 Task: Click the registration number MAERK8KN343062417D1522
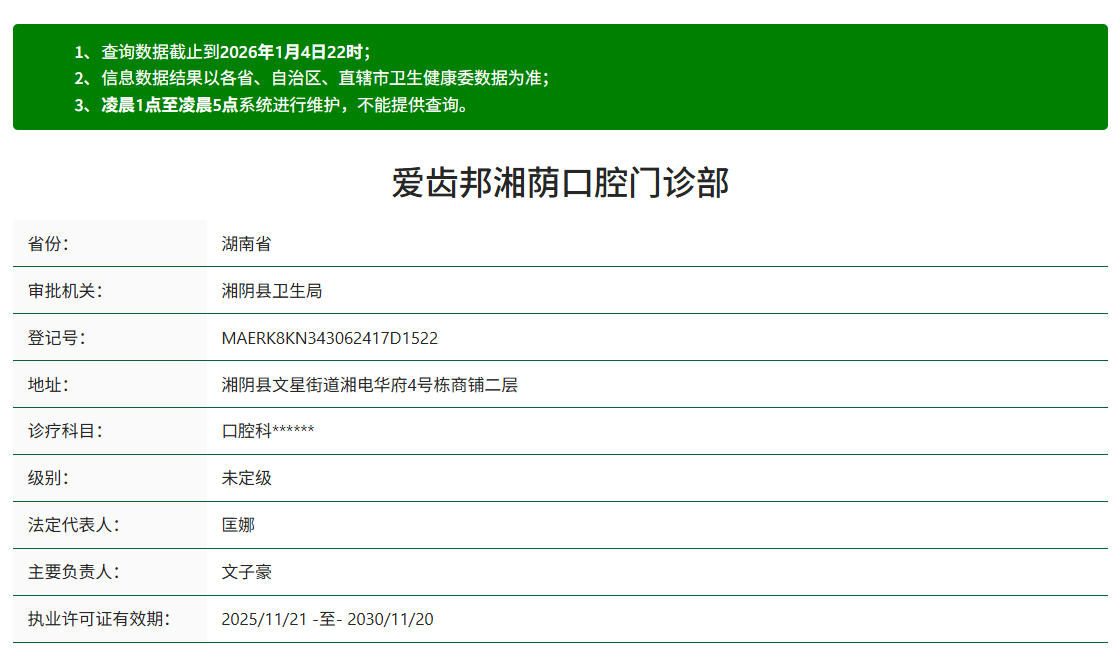329,338
